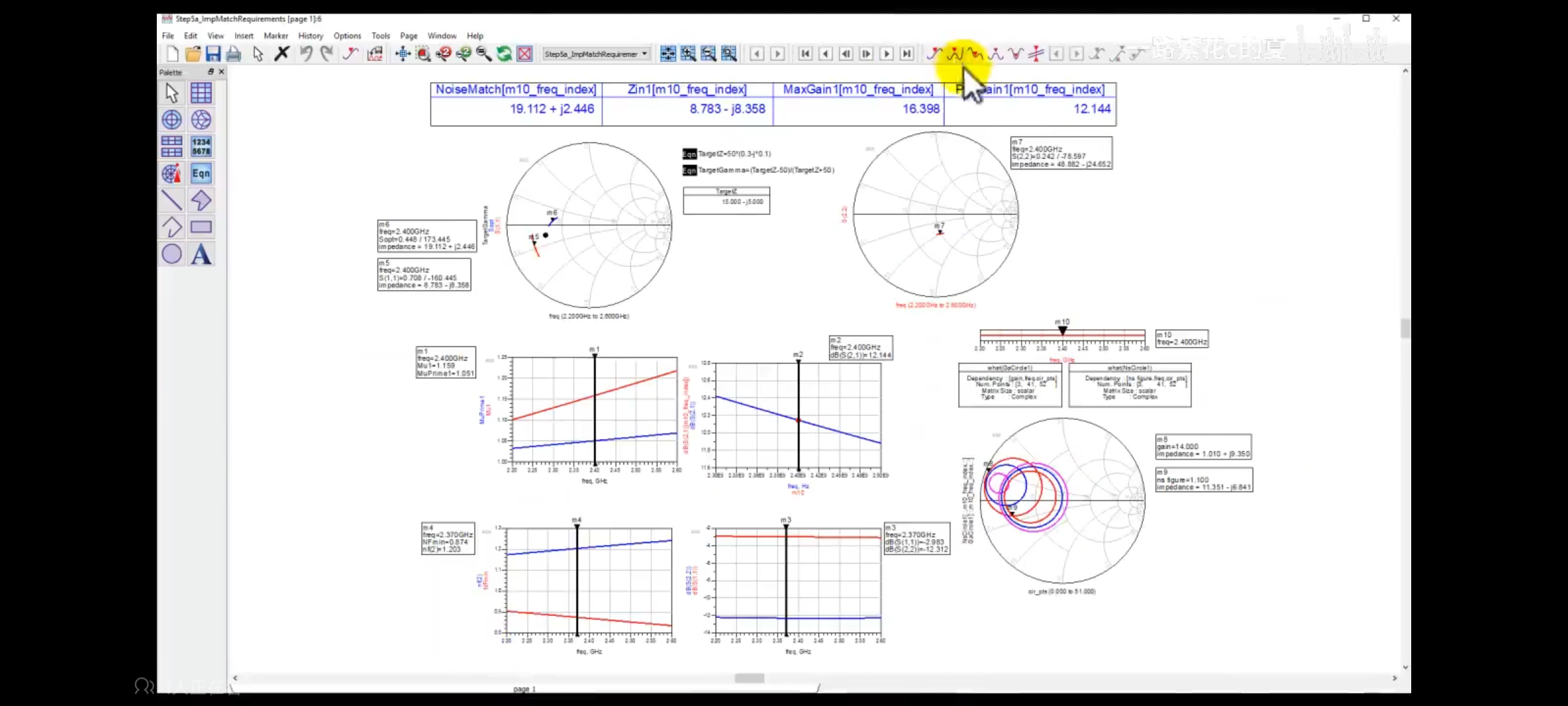Screen dimensions: 1568x706
Task: Select the NoiseMatch table column header
Action: (x=515, y=90)
